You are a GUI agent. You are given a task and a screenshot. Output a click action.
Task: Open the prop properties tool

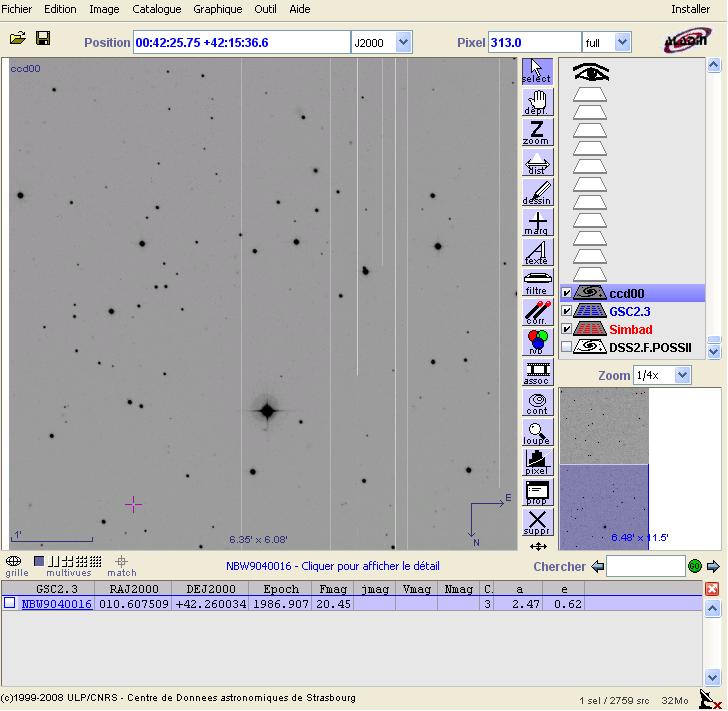537,492
